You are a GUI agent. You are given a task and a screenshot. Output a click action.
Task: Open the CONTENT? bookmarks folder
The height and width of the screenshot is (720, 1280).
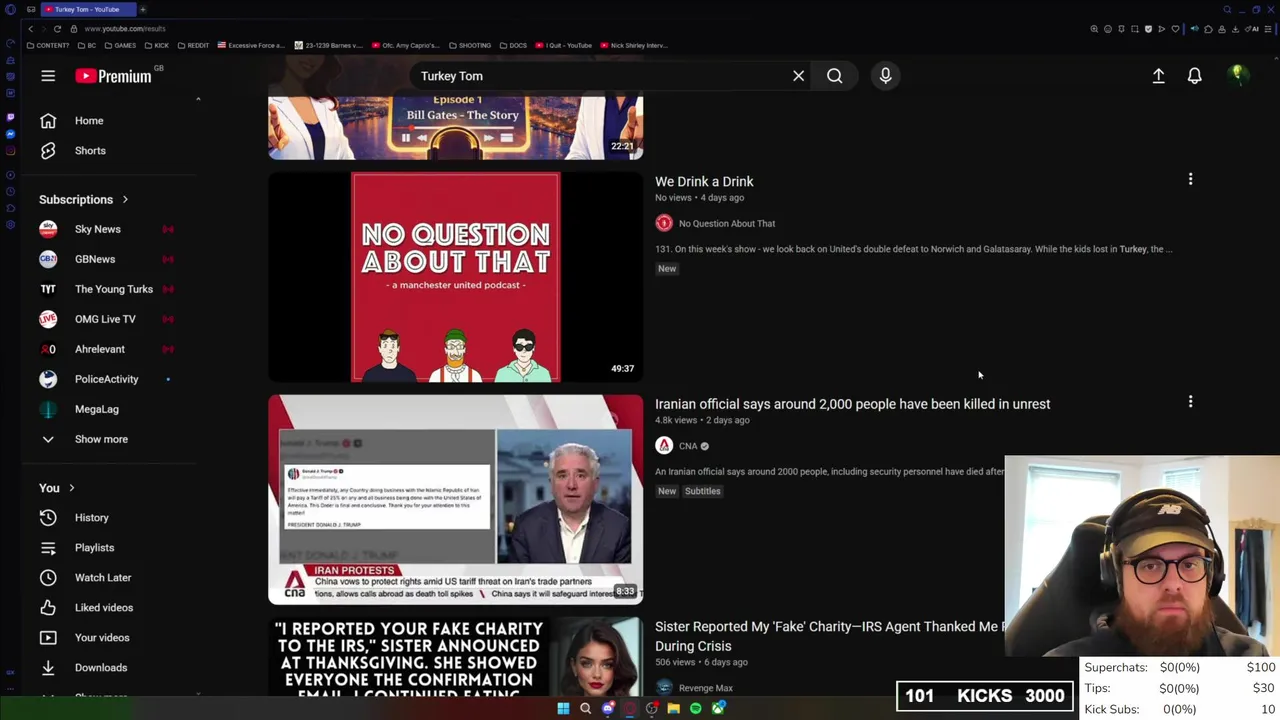click(x=48, y=45)
